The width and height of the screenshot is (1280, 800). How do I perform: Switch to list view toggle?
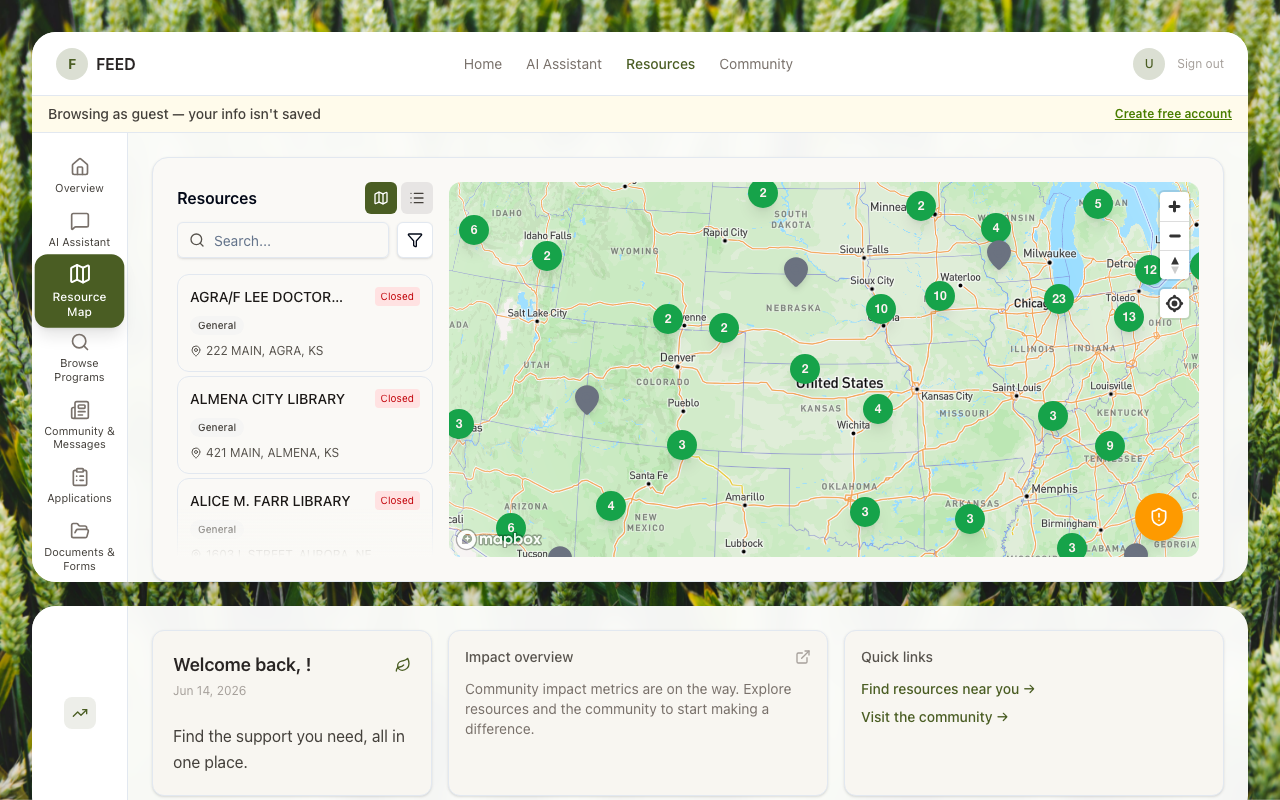pyautogui.click(x=417, y=198)
